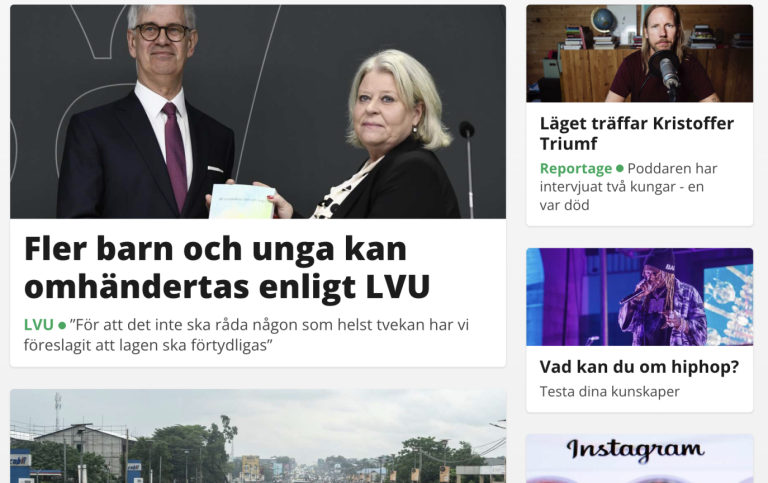768x483 pixels.
Task: Click the man with glasses in the photo
Action: 147,113
